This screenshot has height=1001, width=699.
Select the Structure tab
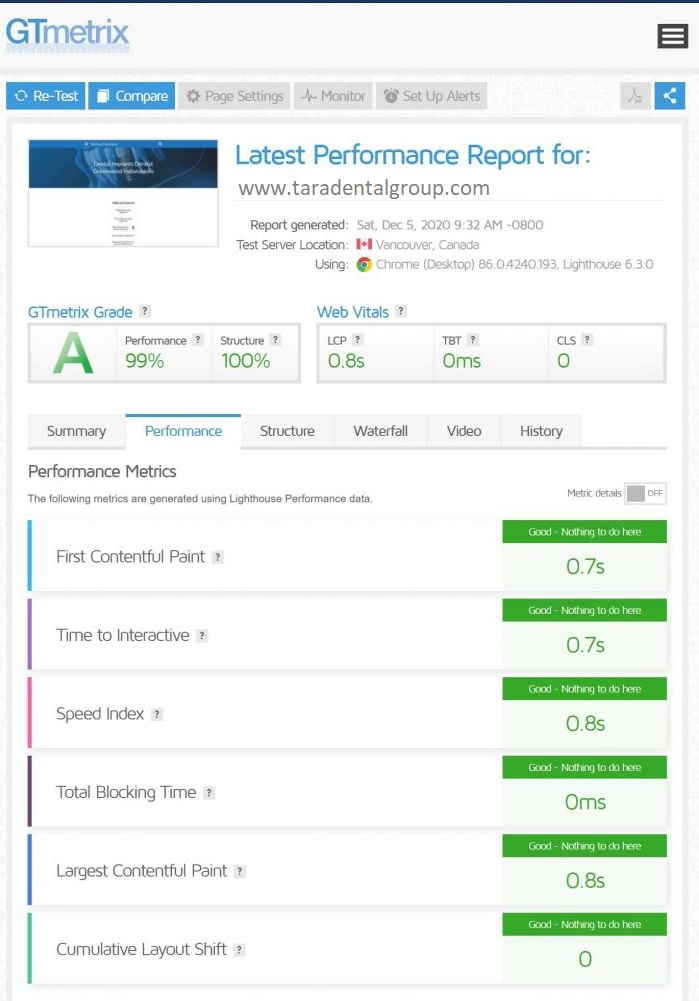pos(287,431)
